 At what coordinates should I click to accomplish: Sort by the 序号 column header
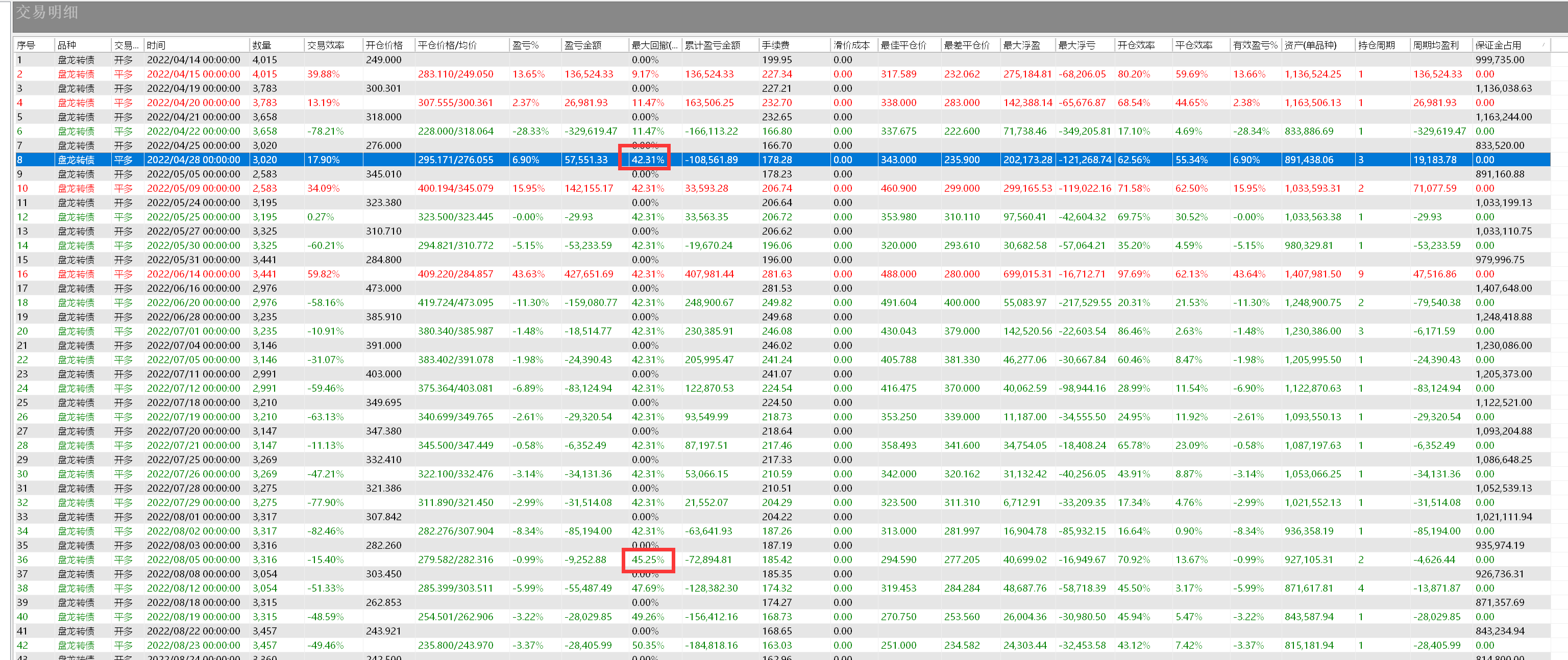tap(34, 45)
